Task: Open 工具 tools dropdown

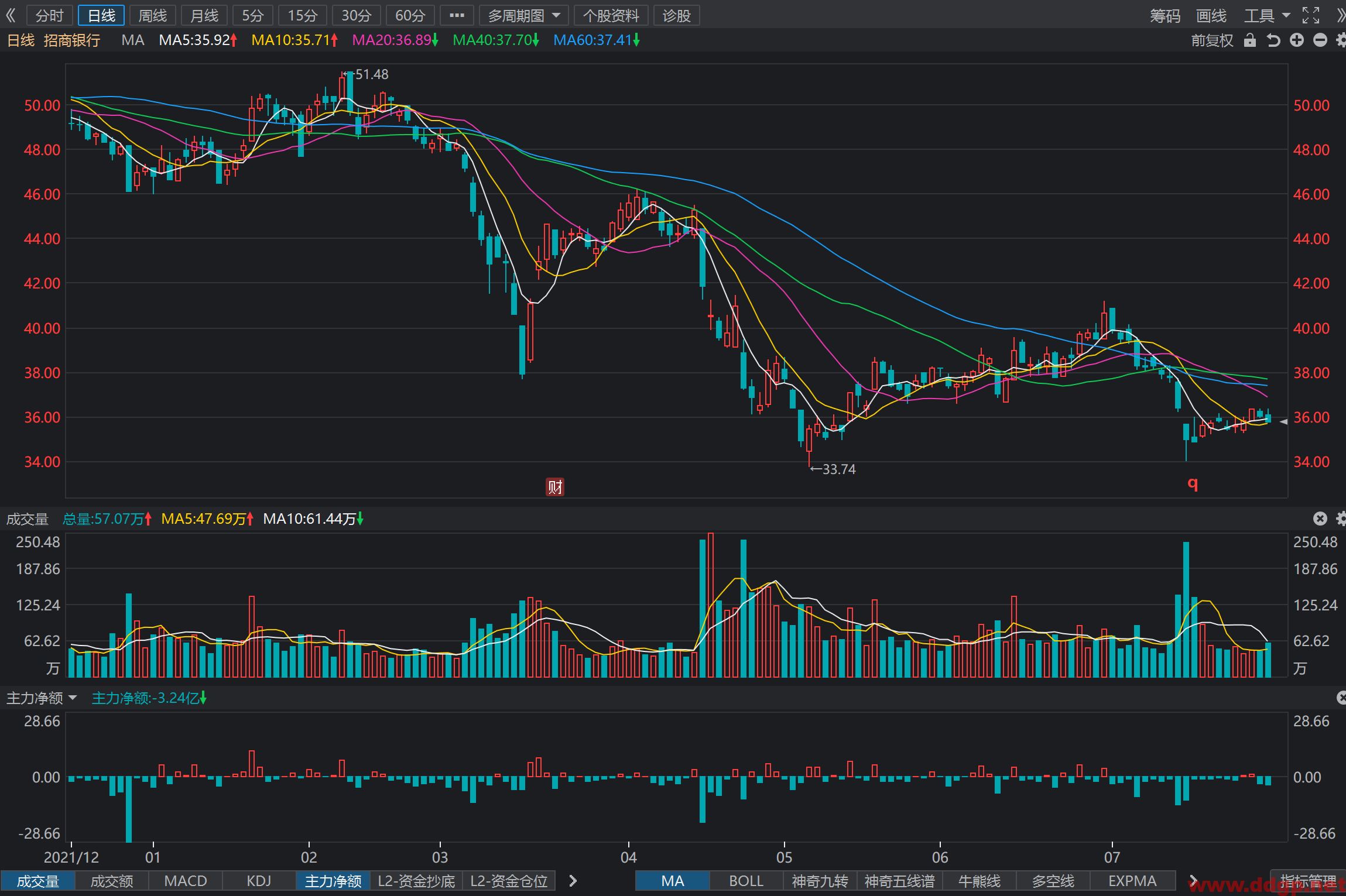Action: tap(1266, 15)
